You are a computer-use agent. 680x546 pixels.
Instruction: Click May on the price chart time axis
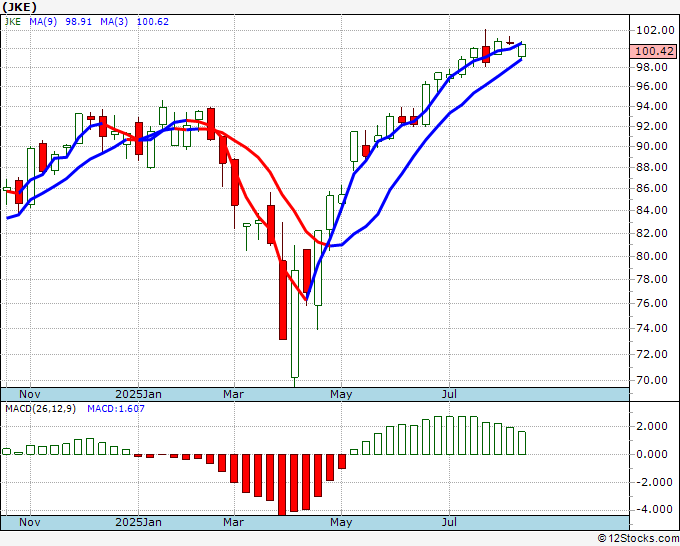click(x=341, y=394)
